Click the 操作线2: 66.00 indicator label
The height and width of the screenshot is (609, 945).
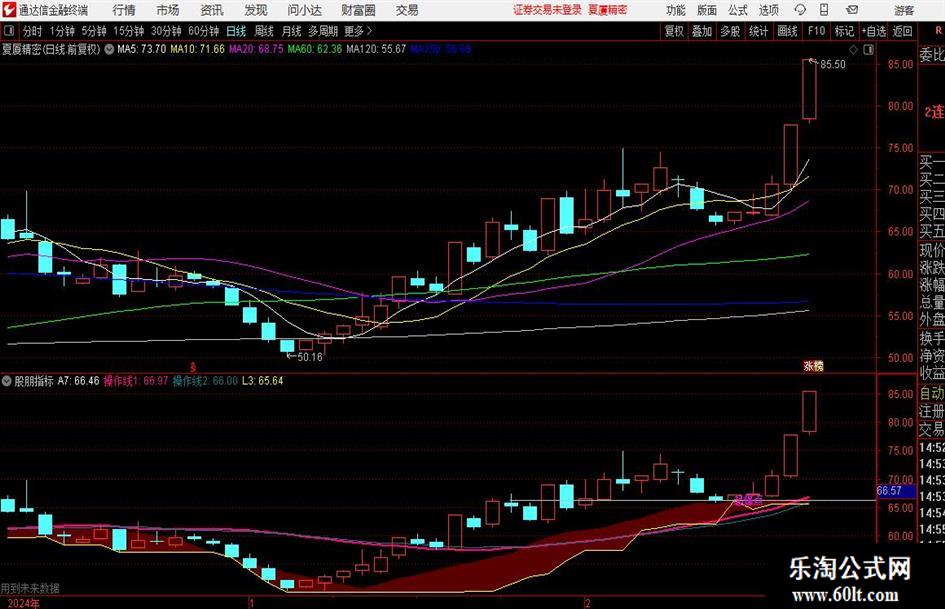pos(205,381)
